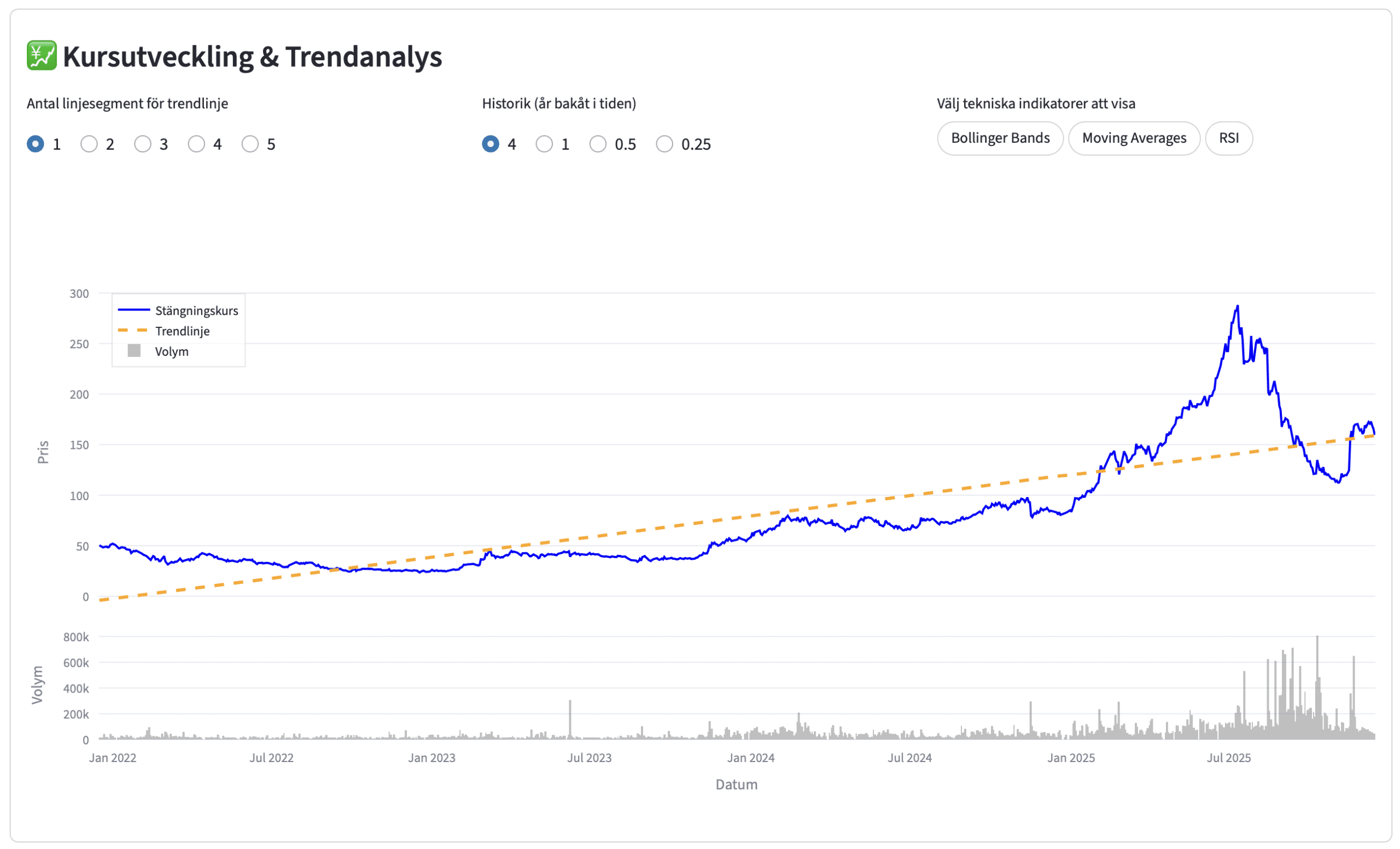Pick 4 line segments radio button
Viewport: 1400px width, 849px height.
(196, 144)
